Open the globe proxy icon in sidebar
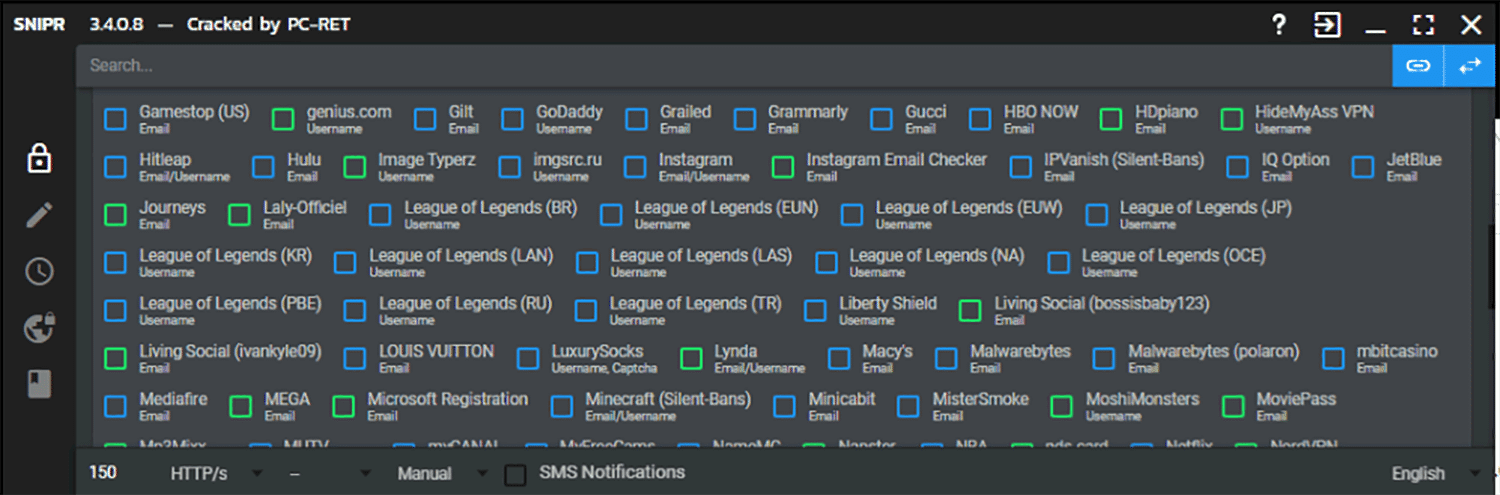The height and width of the screenshot is (495, 1500). pos(39,328)
